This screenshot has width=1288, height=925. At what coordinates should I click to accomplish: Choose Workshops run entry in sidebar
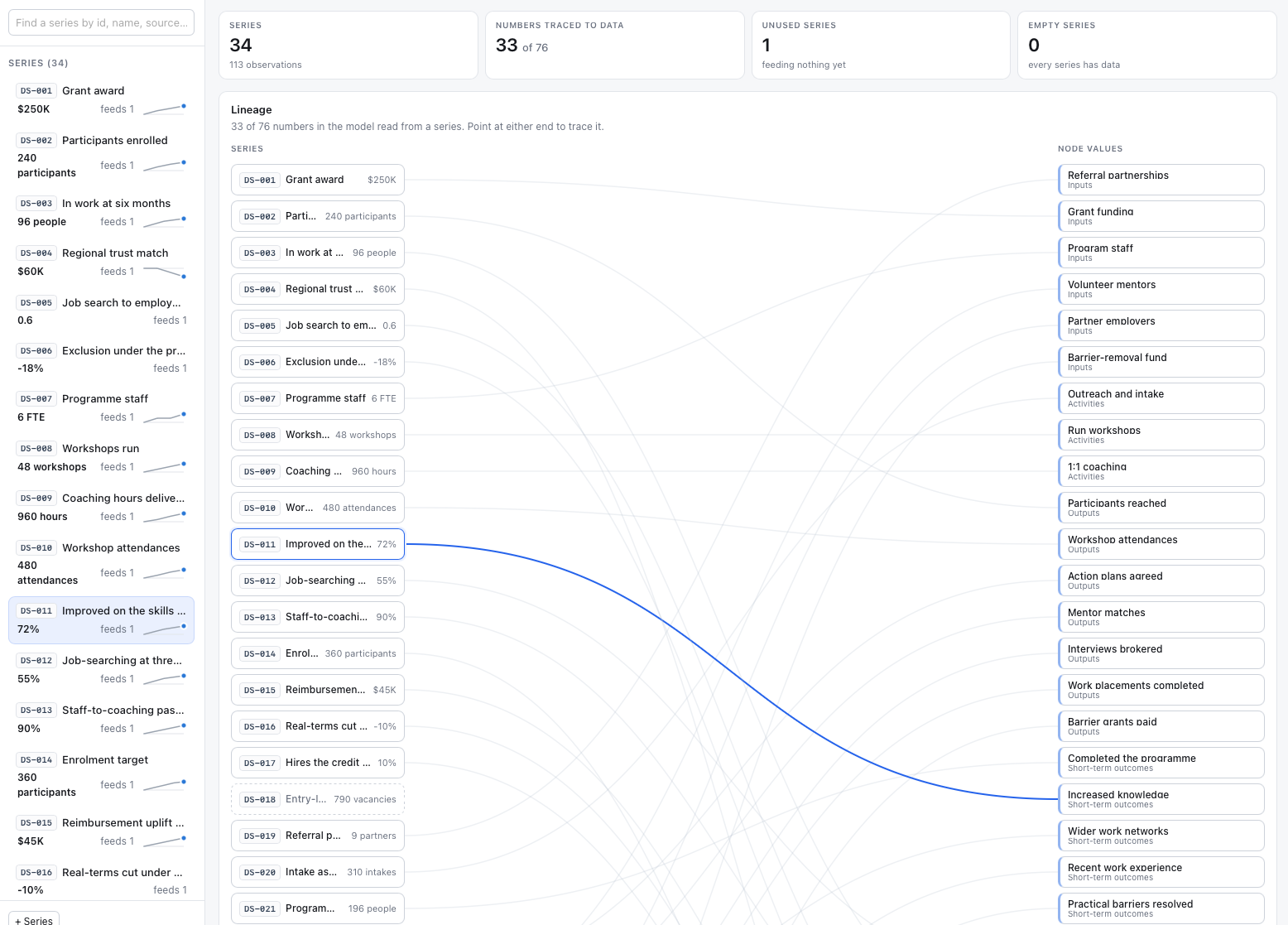coord(101,458)
